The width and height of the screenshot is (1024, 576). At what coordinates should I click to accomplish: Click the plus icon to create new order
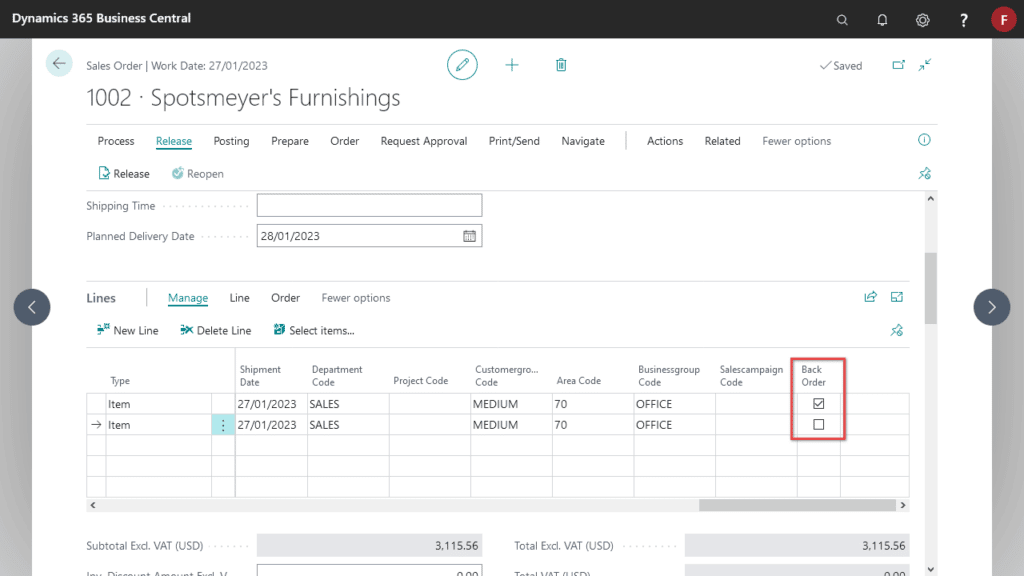512,65
